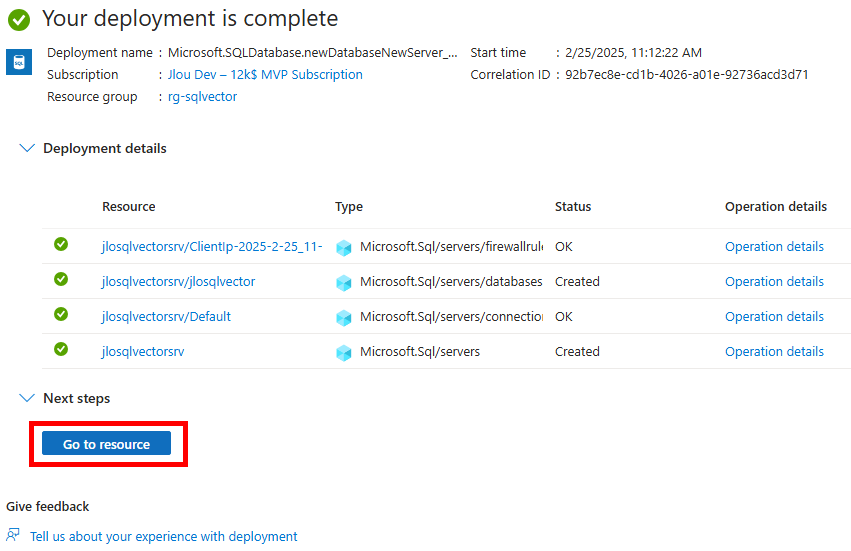View Operation details for the firewall rule row
This screenshot has height=551, width=851.
pyautogui.click(x=774, y=246)
